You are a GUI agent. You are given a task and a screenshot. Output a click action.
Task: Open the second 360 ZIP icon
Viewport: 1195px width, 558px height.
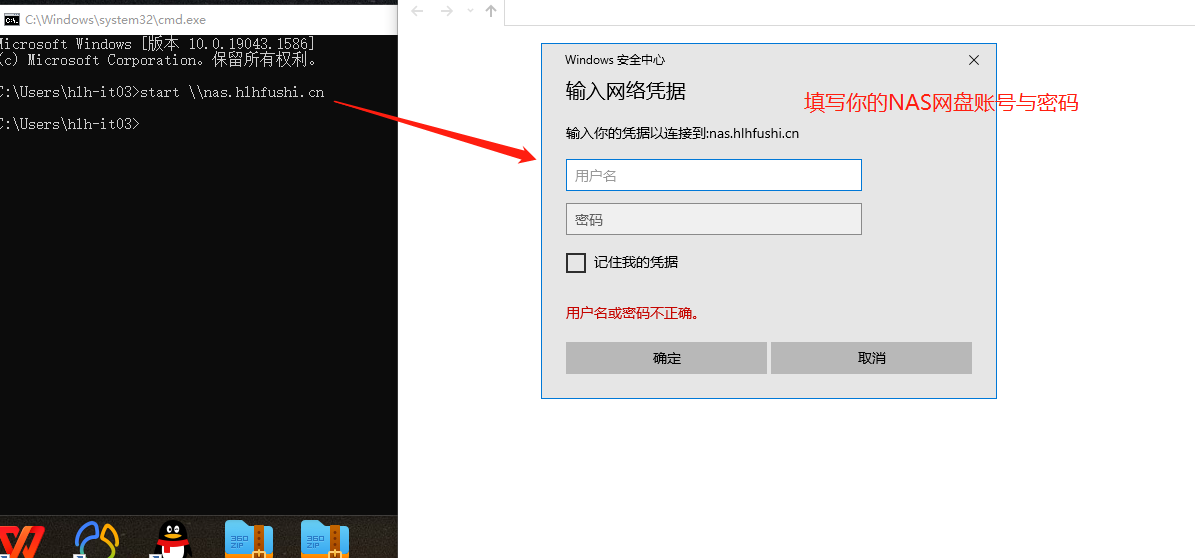(x=325, y=540)
